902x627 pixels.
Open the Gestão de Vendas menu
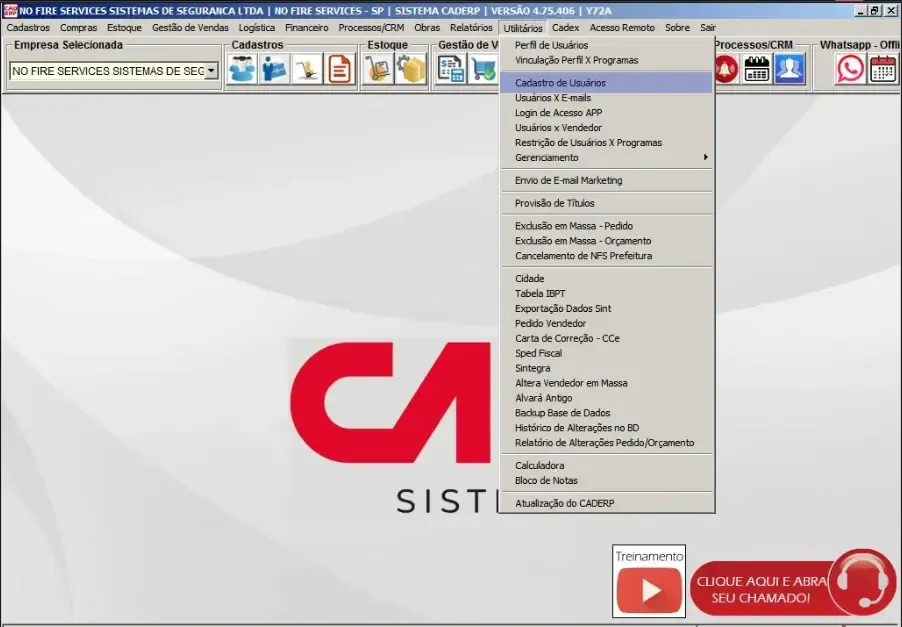click(x=190, y=28)
